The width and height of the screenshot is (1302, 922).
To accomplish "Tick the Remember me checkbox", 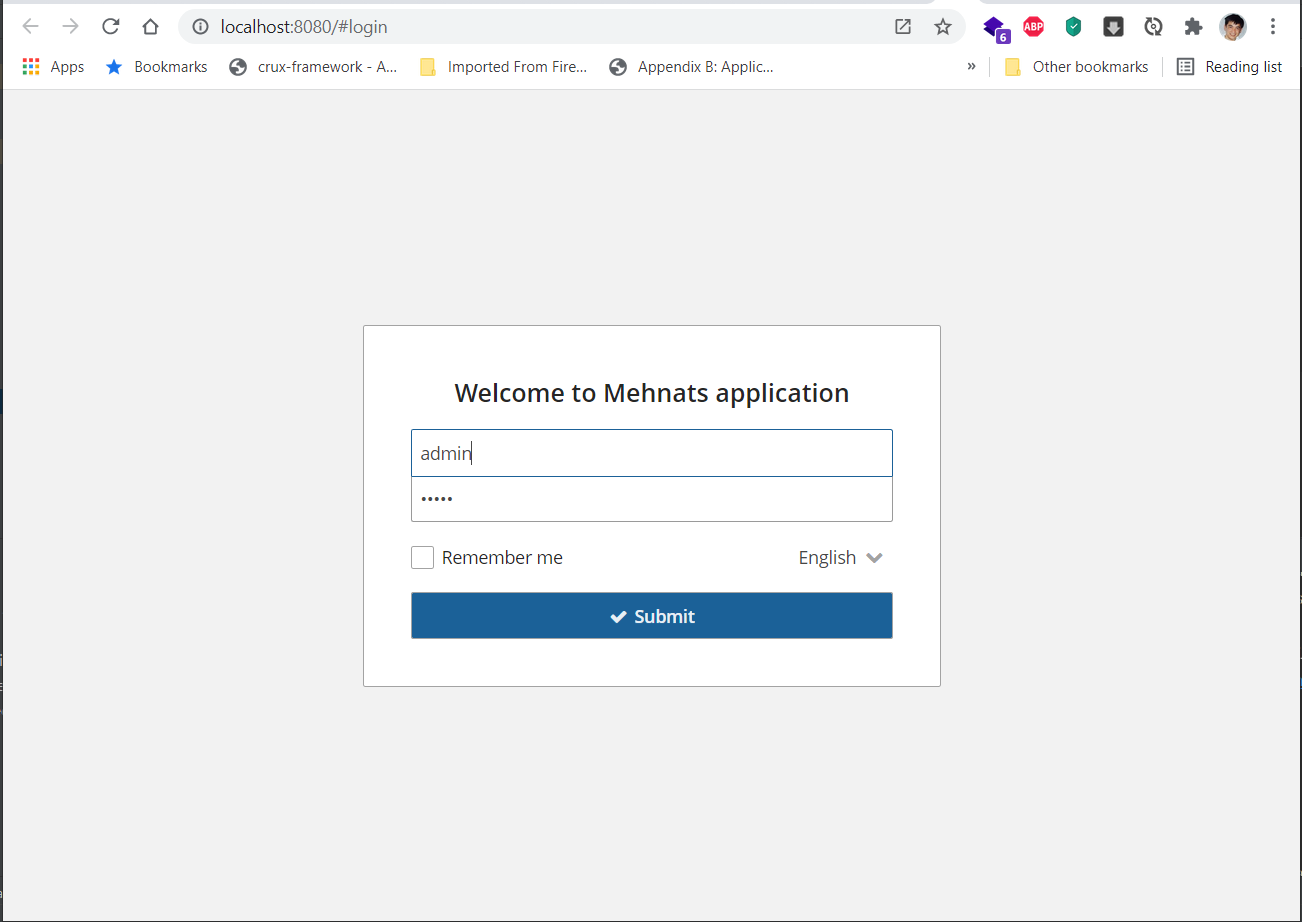I will (x=422, y=557).
